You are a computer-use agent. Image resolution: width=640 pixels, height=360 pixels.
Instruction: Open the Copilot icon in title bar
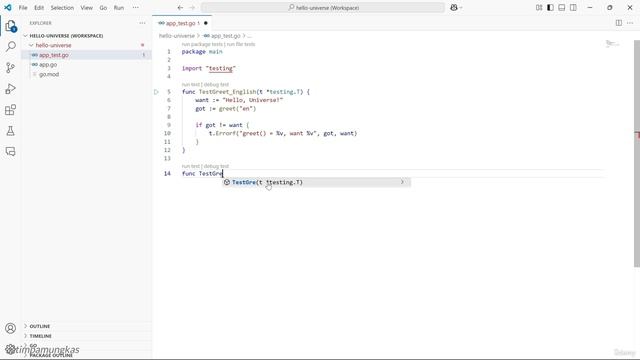(453, 7)
